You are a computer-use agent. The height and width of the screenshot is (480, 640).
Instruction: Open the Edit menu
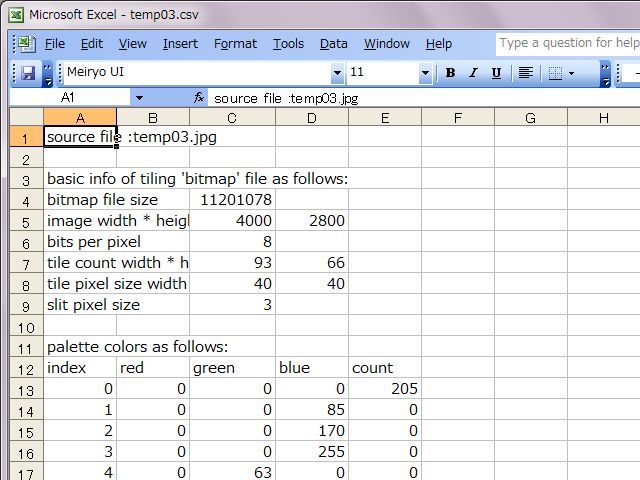[x=91, y=44]
